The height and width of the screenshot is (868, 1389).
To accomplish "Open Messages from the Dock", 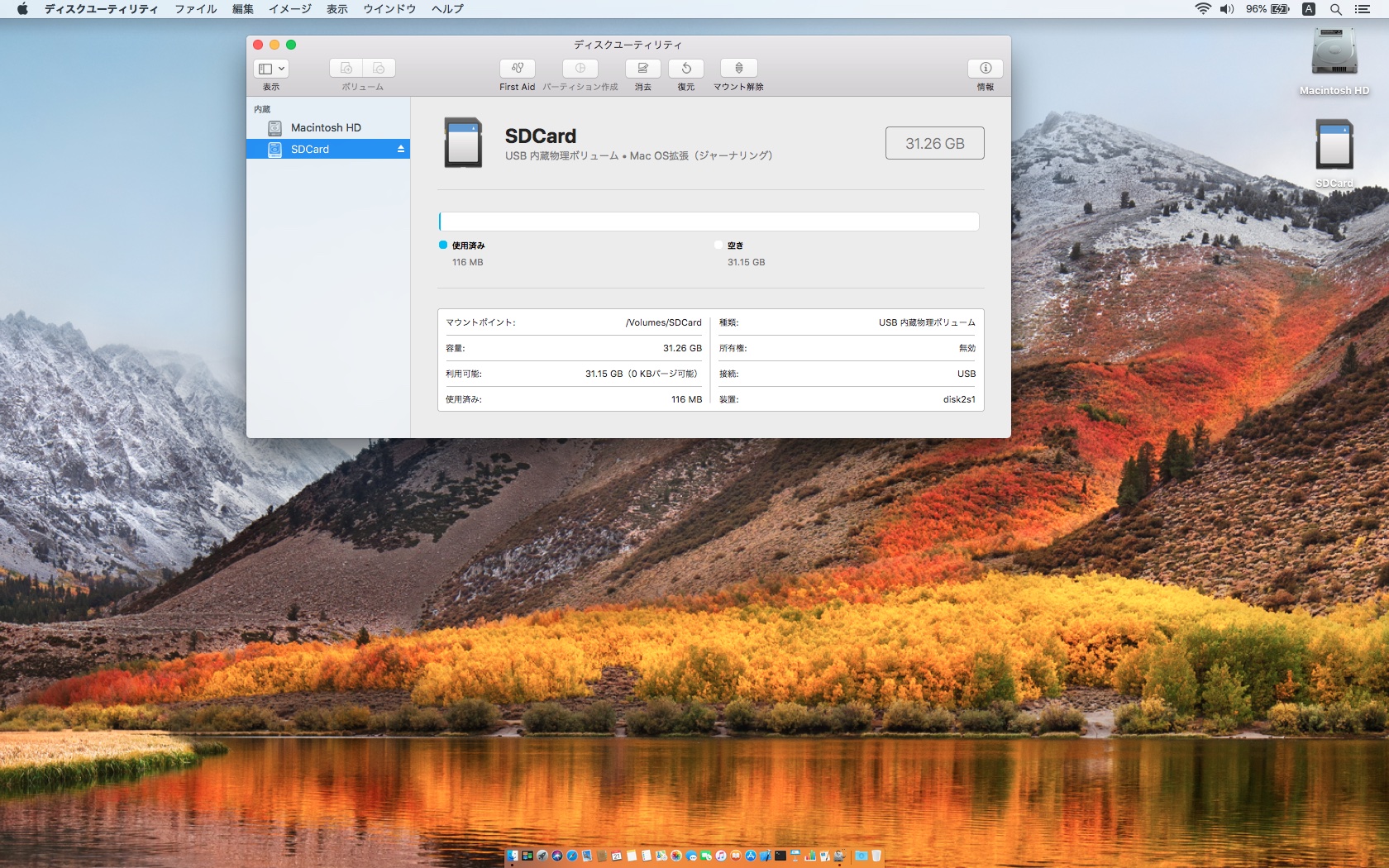I will click(691, 856).
